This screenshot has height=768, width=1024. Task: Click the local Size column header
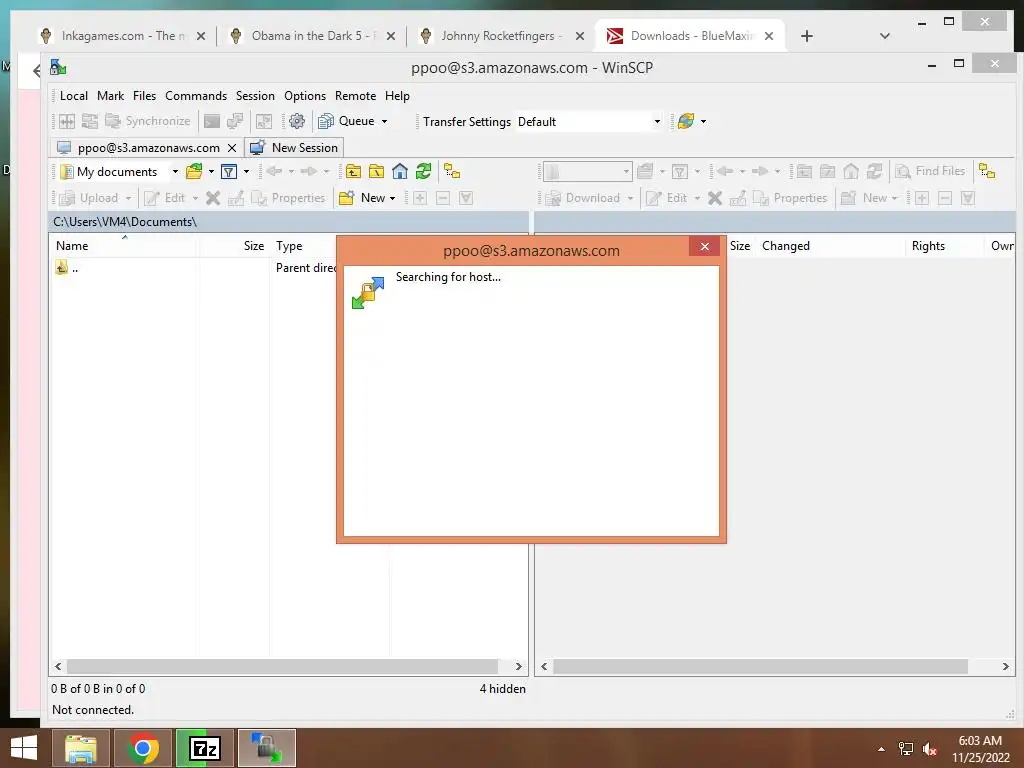[x=235, y=246]
